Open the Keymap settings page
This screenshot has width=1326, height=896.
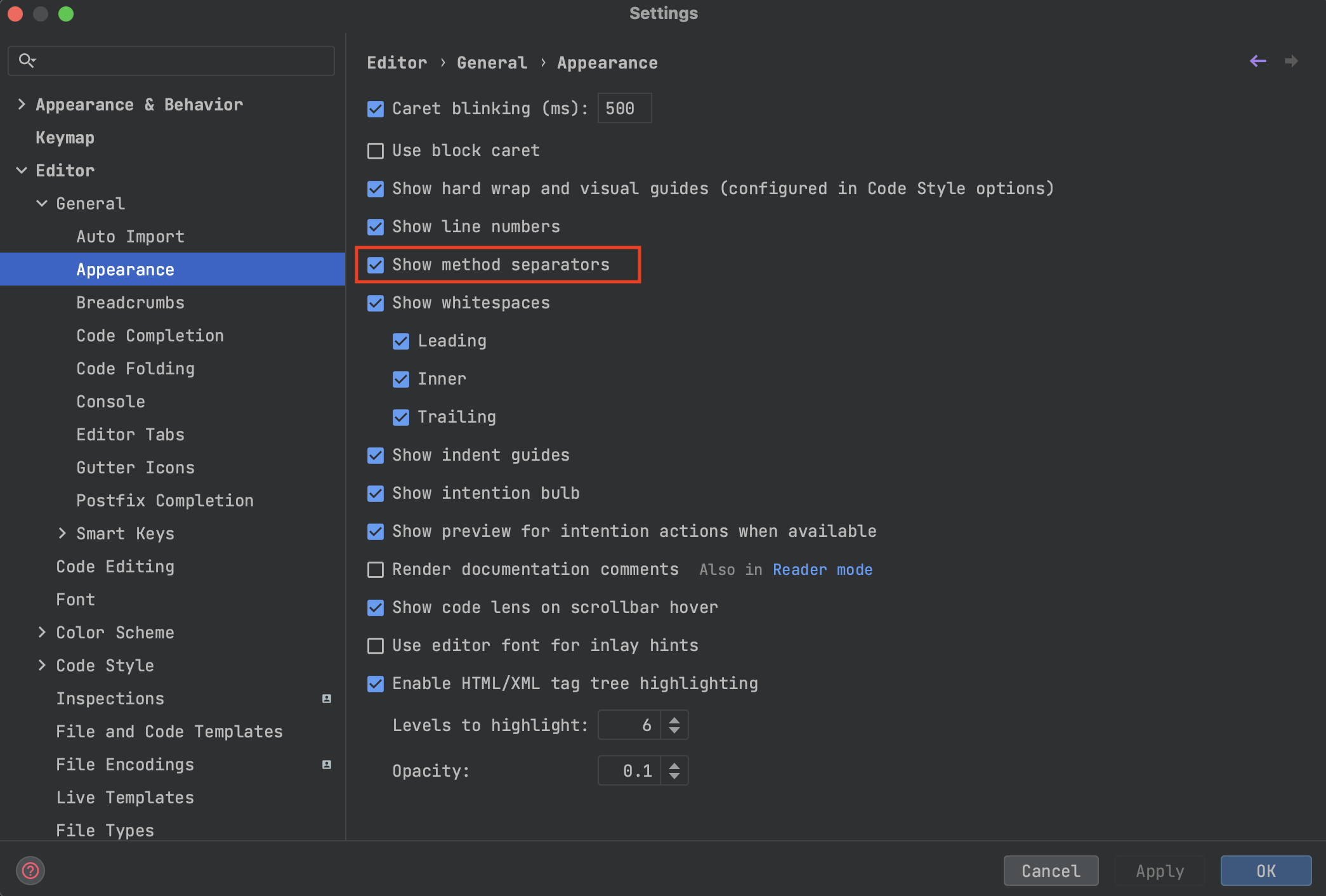65,138
